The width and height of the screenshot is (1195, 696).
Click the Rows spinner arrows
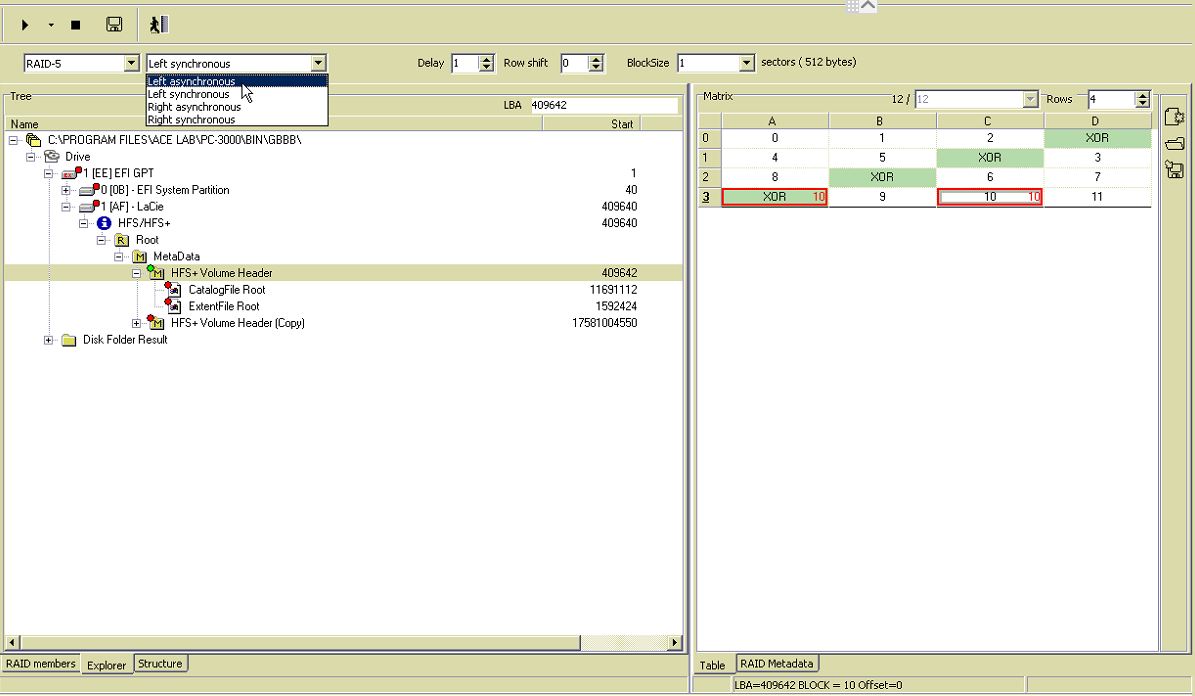pos(1142,99)
